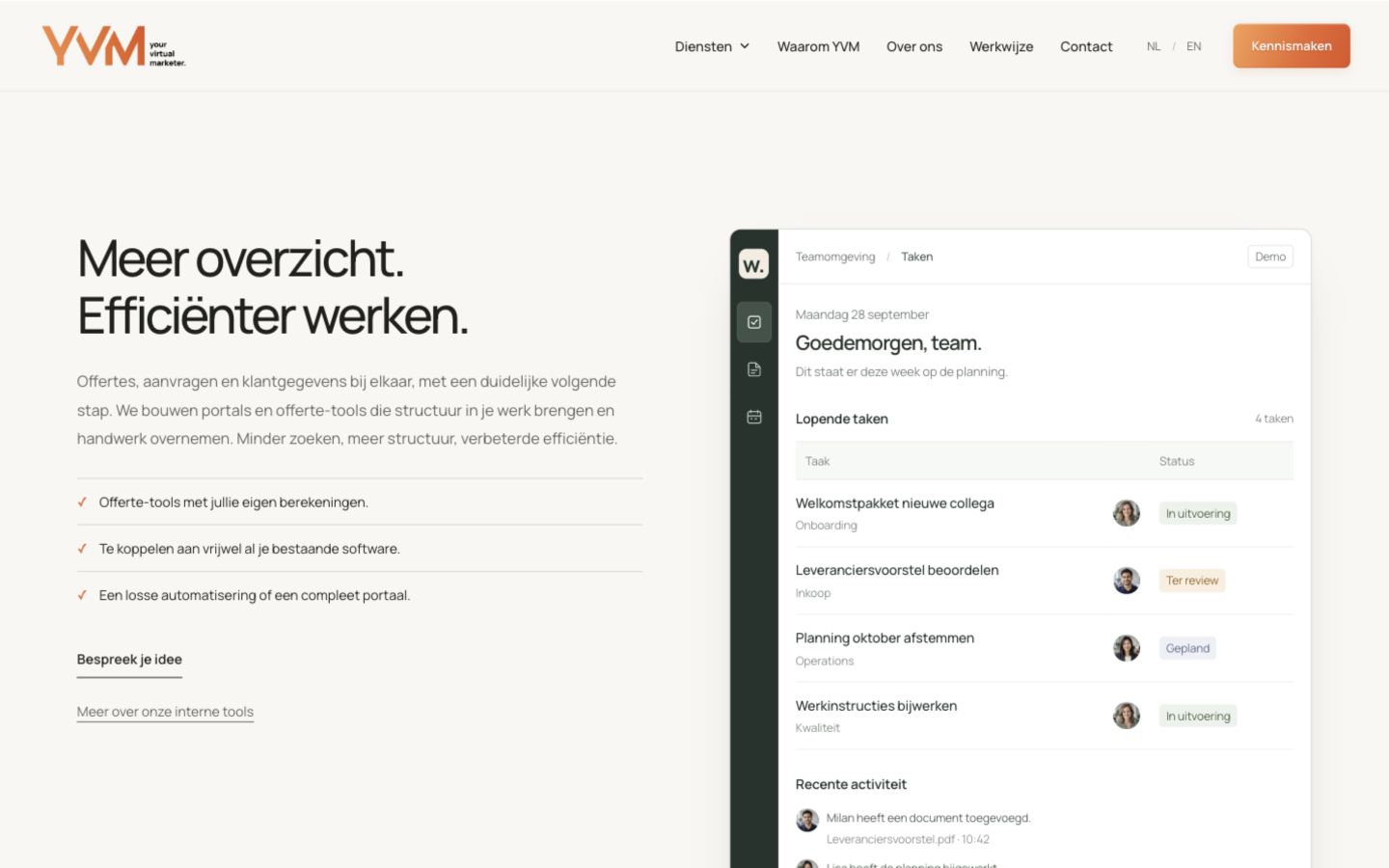This screenshot has width=1389, height=868.
Task: Click In uitvoering status on Werkinstructies row
Action: (1198, 716)
